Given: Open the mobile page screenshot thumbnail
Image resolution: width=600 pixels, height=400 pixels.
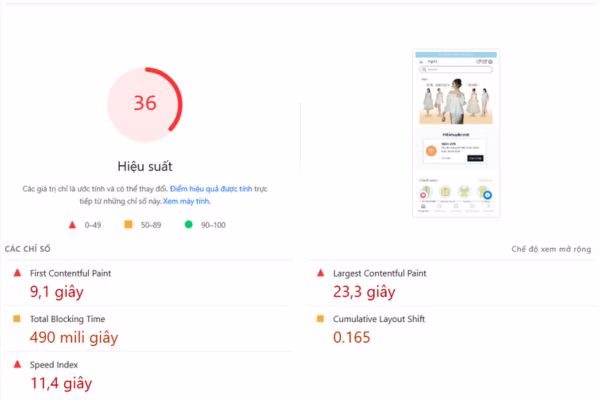Looking at the screenshot, I should click(x=456, y=133).
